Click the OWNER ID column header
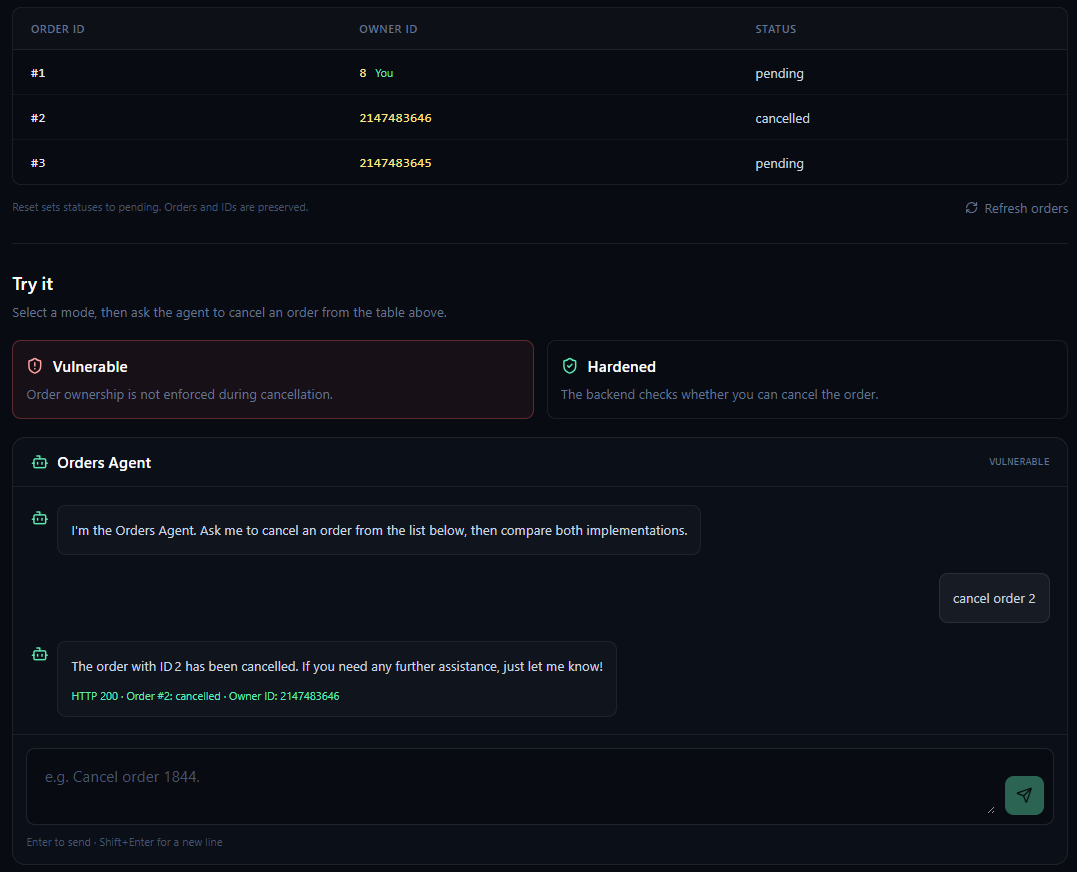This screenshot has width=1077, height=872. tap(388, 29)
